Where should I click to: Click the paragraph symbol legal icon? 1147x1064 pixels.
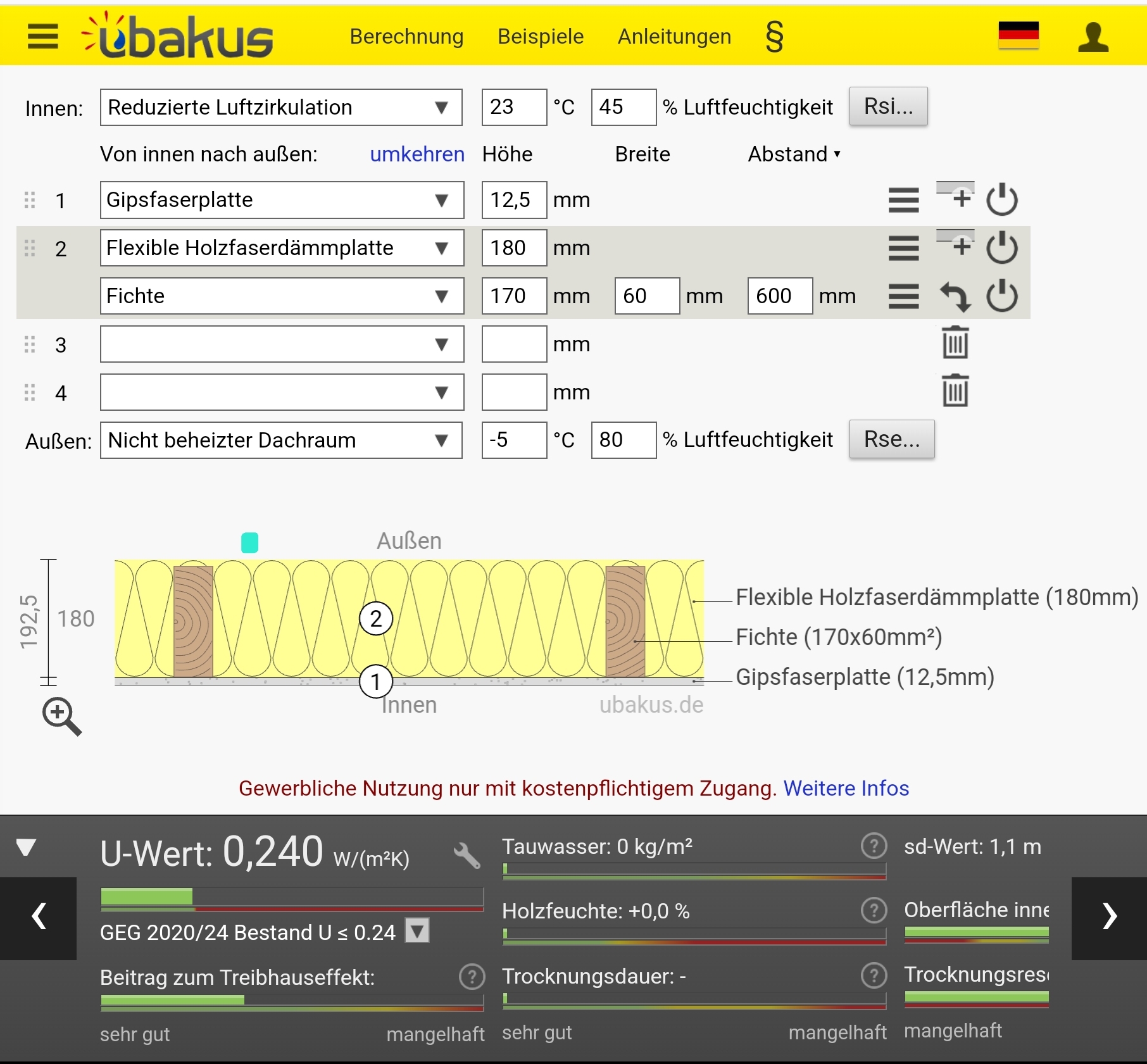point(774,37)
